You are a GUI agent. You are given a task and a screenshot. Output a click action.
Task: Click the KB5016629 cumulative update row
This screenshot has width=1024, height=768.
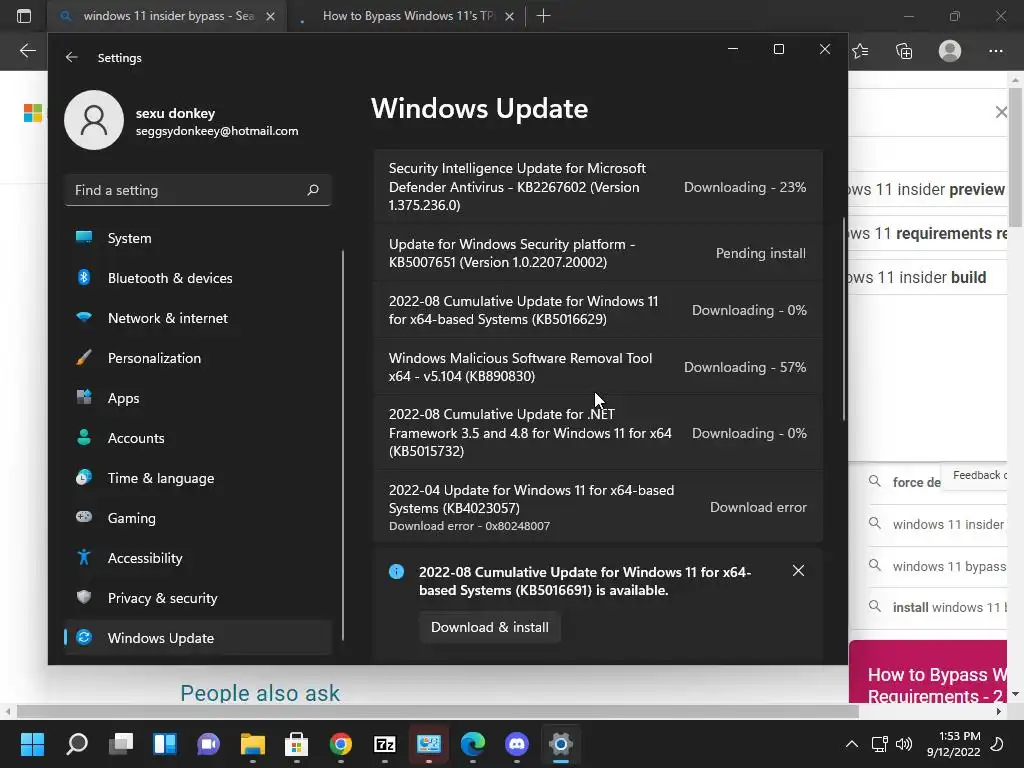pos(598,310)
